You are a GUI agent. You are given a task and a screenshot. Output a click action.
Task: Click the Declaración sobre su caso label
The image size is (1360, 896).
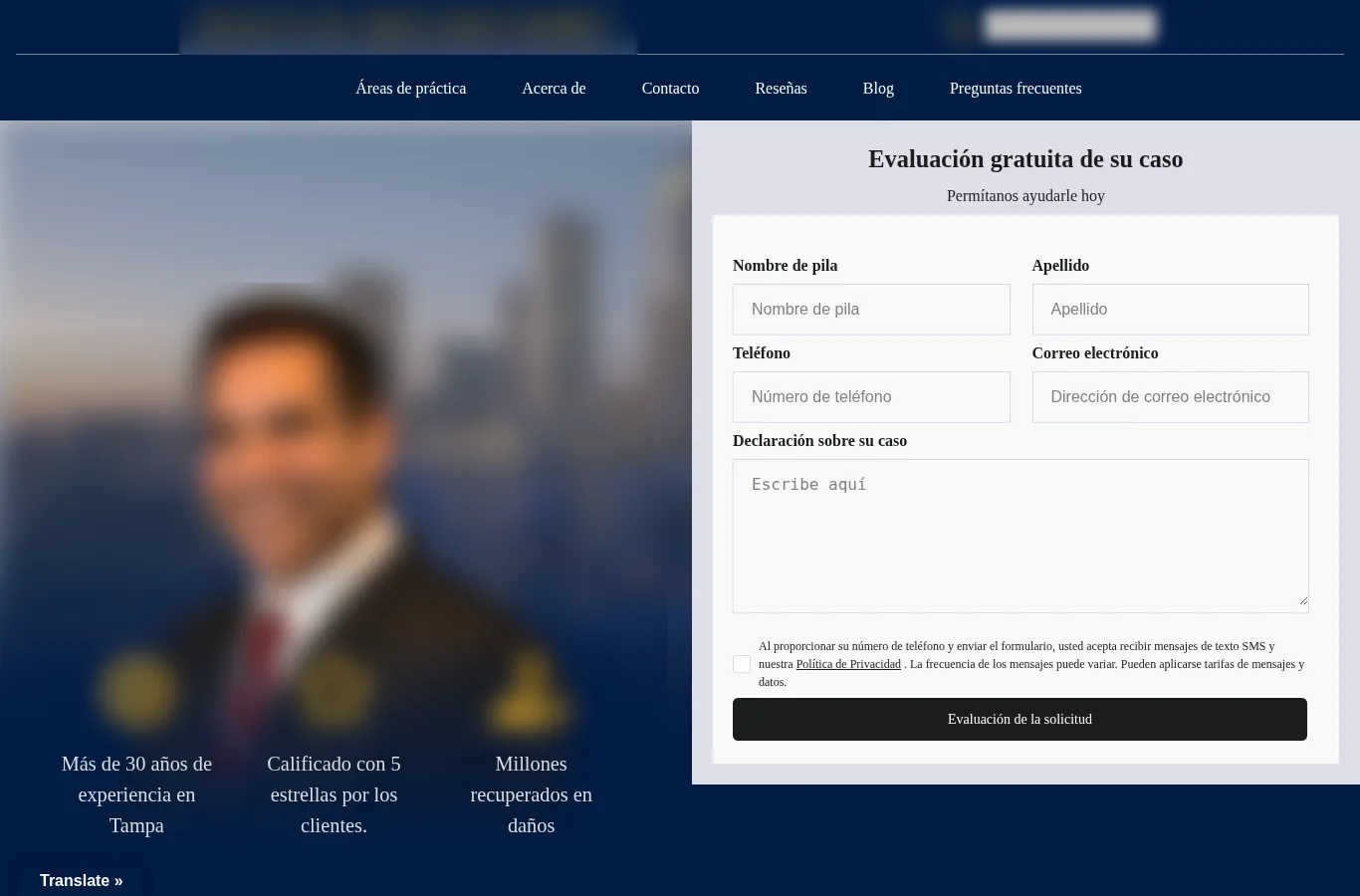point(819,441)
